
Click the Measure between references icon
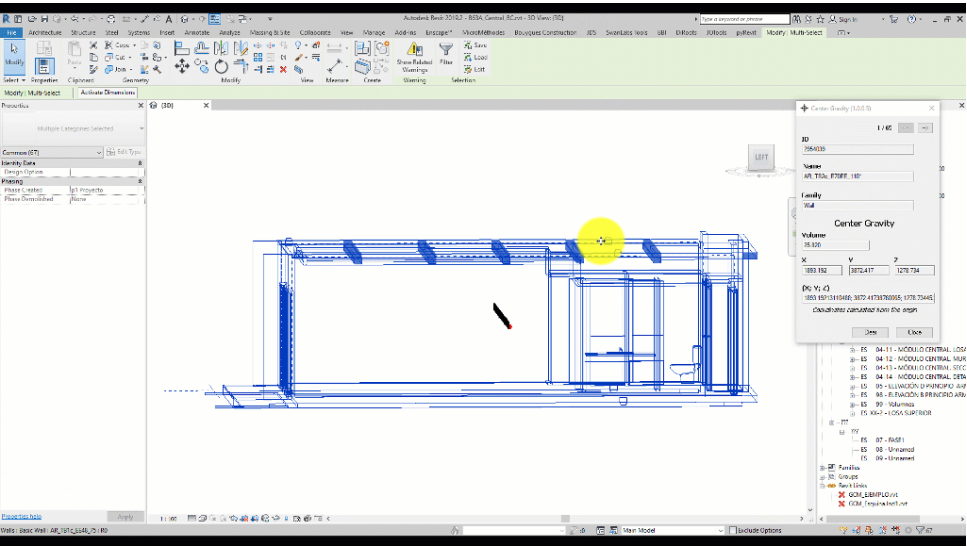334,65
